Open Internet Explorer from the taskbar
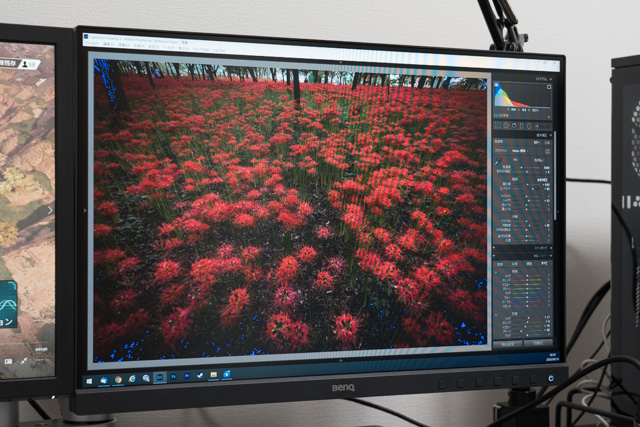The width and height of the screenshot is (640, 427). pyautogui.click(x=132, y=379)
